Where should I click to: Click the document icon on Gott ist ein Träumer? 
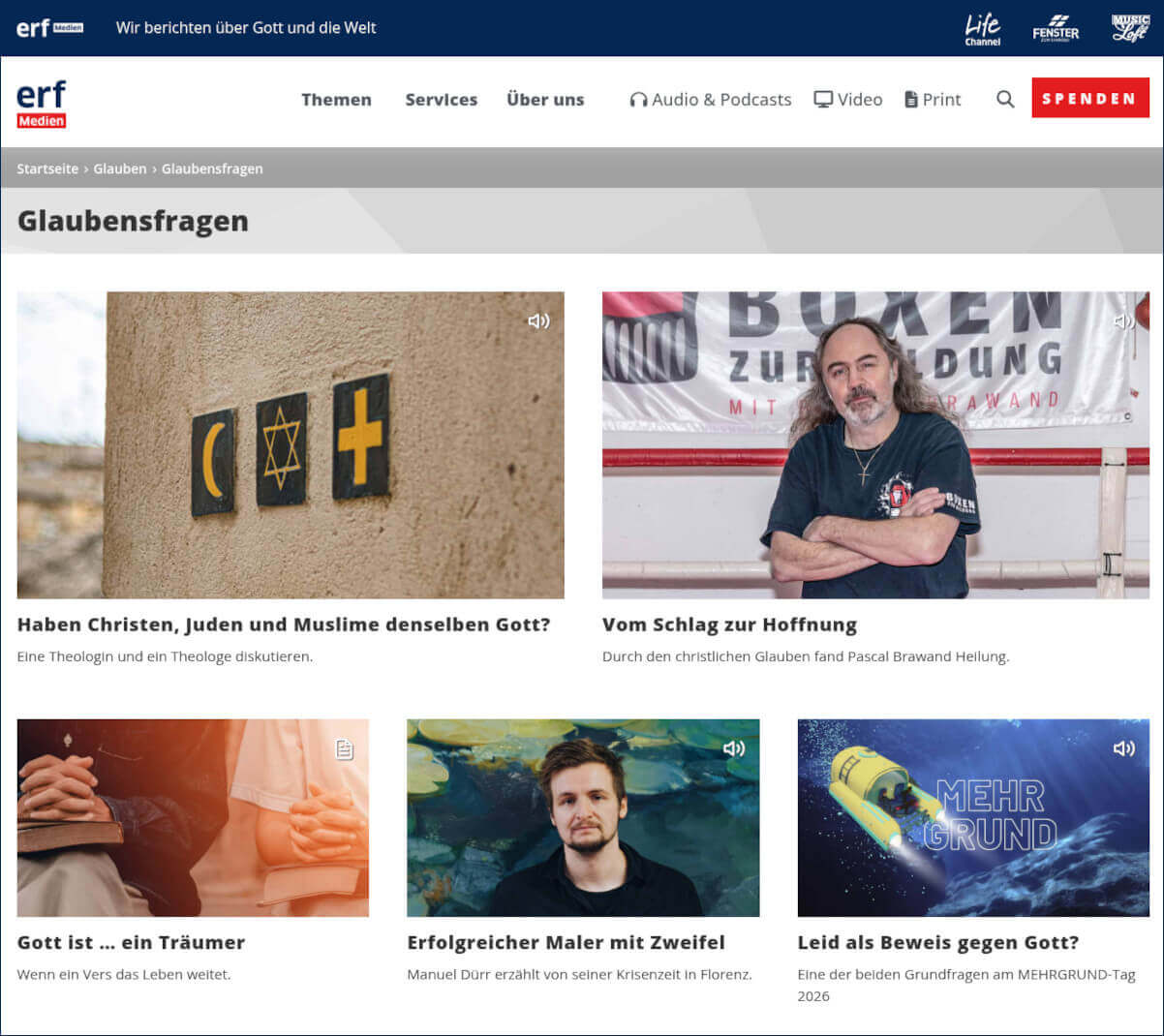[344, 747]
